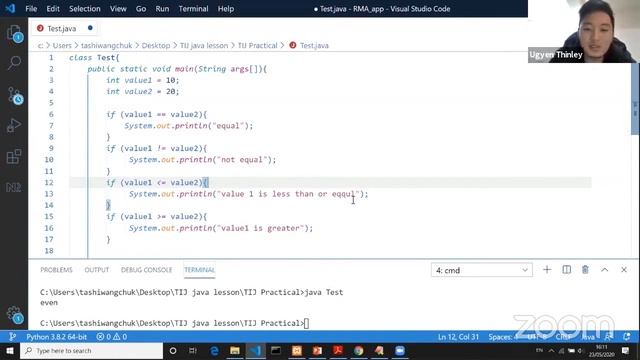Show hidden system tray icons chevron
Viewport: 640px width, 360px height.
coord(551,351)
